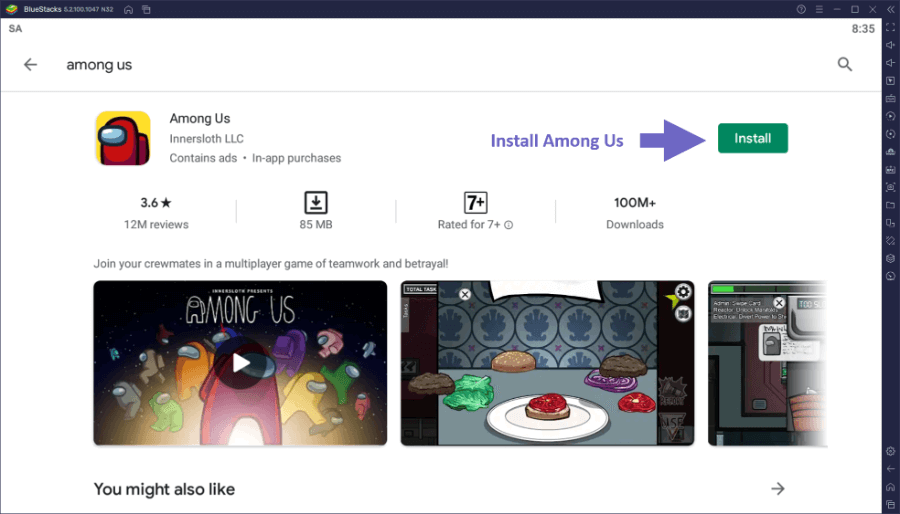Click the 7+ content rating badge
900x514 pixels.
click(475, 203)
